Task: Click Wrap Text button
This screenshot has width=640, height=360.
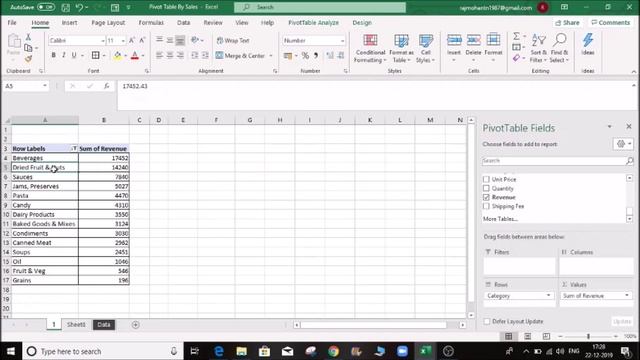Action: click(233, 40)
